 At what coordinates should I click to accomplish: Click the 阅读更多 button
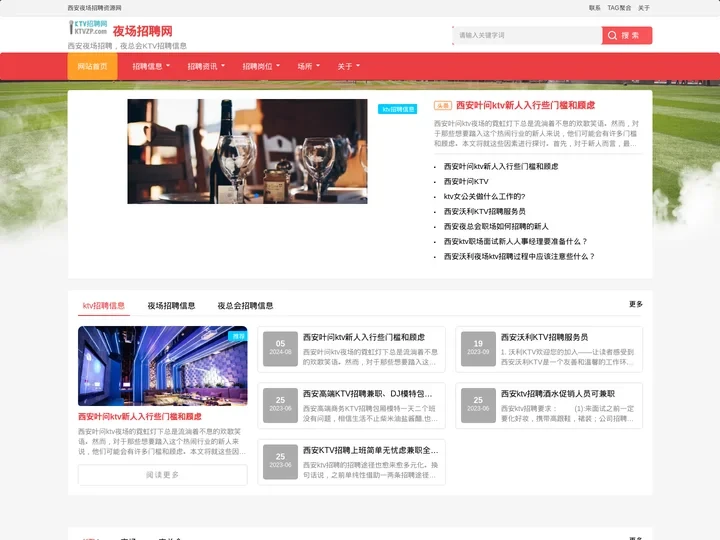coord(163,475)
